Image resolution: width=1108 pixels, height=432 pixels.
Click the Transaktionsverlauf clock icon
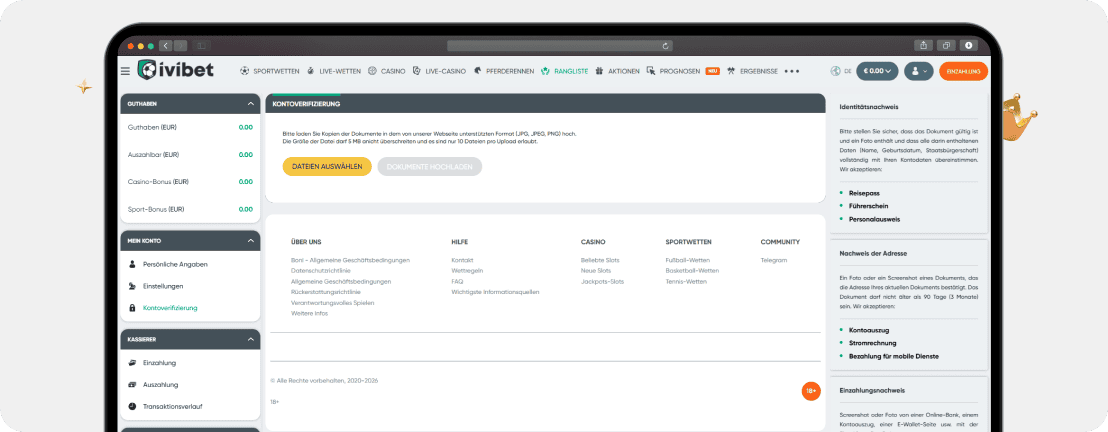(132, 407)
